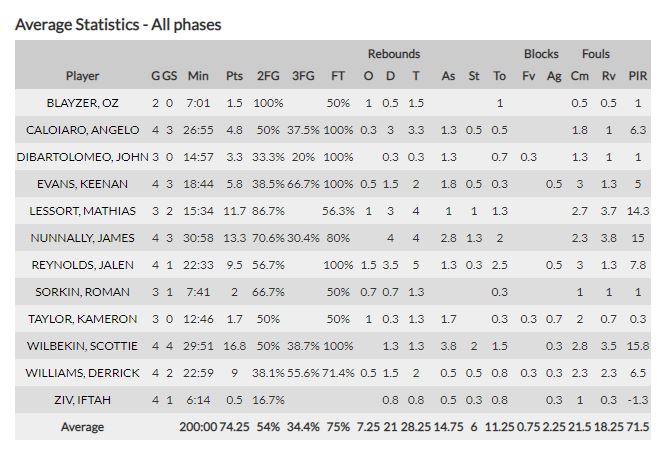Open LESSORT, MATHIAS player page
This screenshot has height=449, width=661.
(82, 211)
